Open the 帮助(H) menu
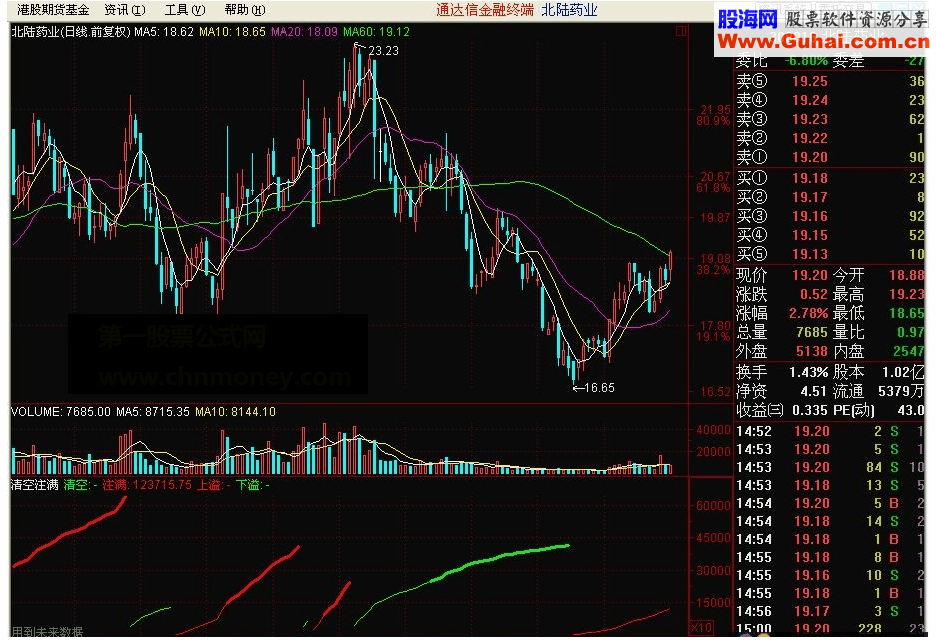The height and width of the screenshot is (640, 936). click(x=245, y=10)
